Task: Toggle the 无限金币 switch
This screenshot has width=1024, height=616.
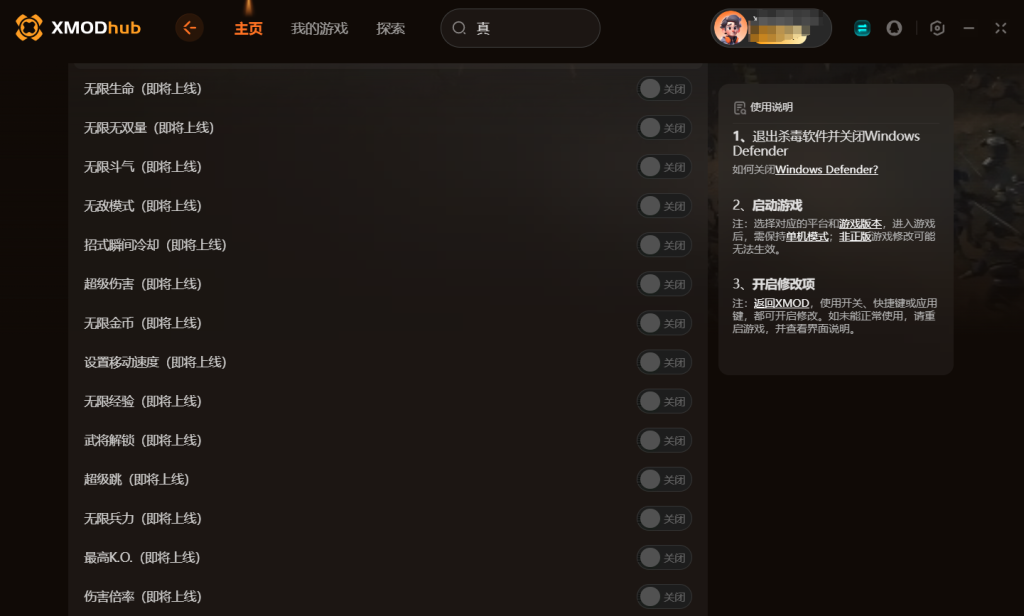Action: point(664,323)
